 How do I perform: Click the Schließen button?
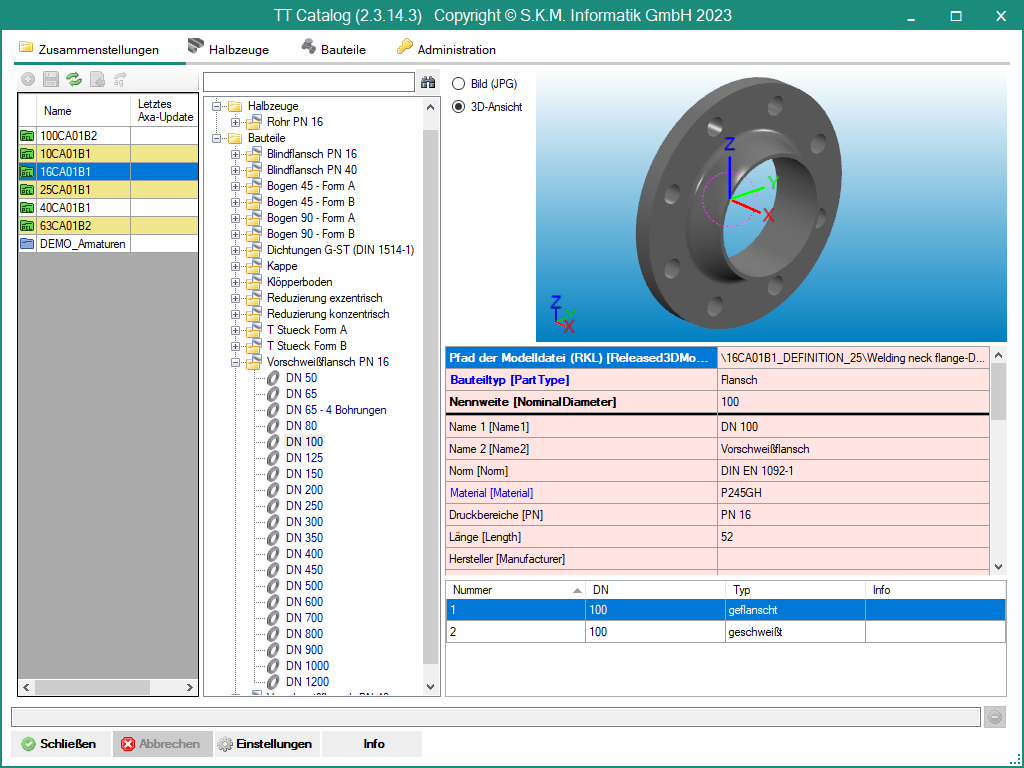coord(59,744)
